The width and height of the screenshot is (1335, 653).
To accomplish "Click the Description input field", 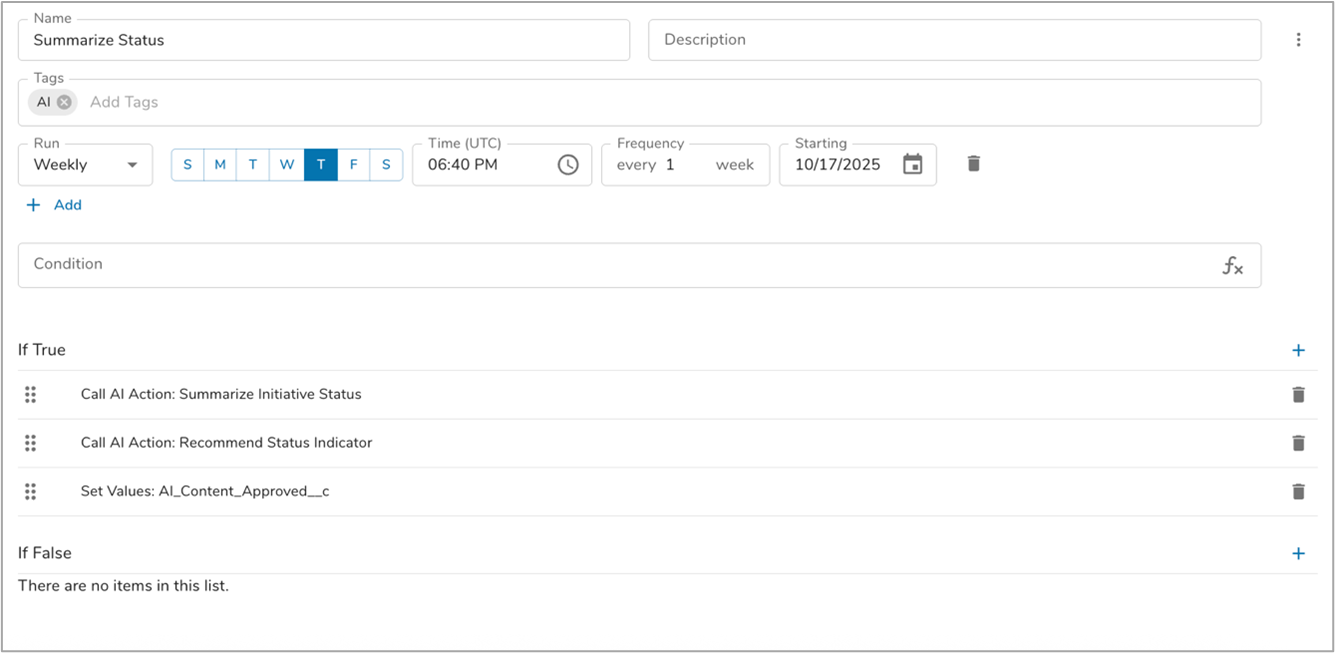I will pos(953,40).
